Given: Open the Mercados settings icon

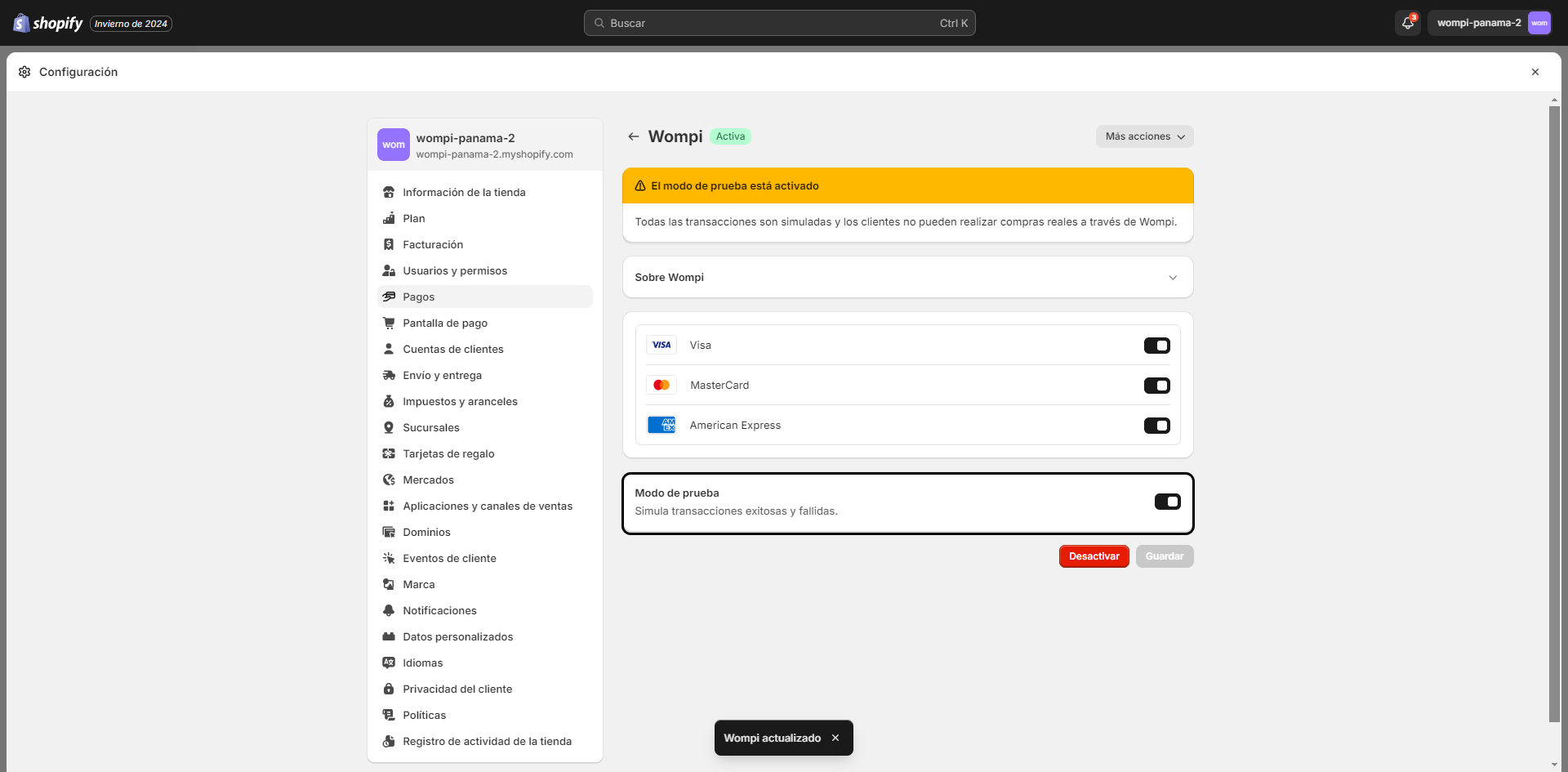Looking at the screenshot, I should tap(390, 480).
